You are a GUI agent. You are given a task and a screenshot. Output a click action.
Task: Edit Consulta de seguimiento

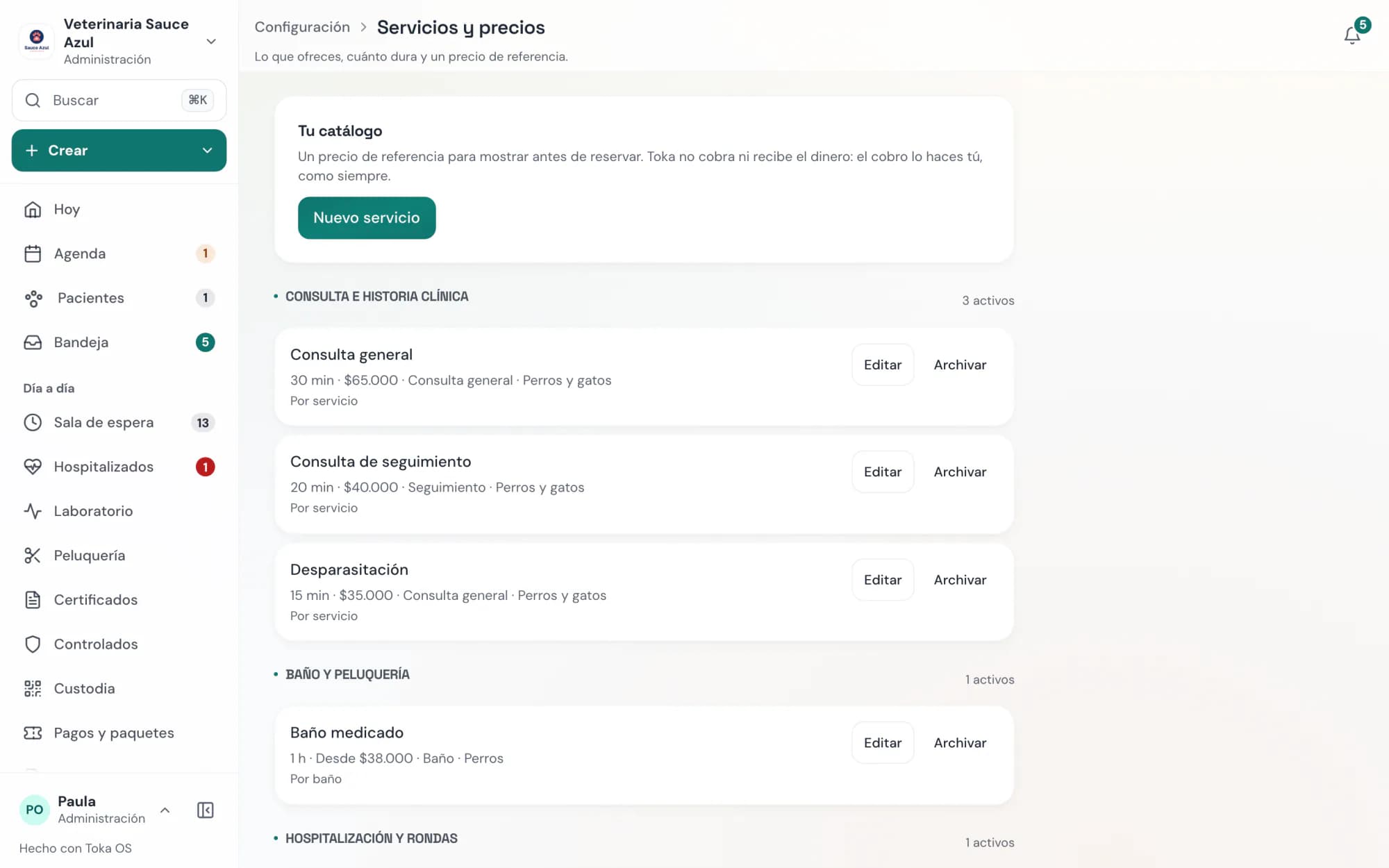click(883, 471)
